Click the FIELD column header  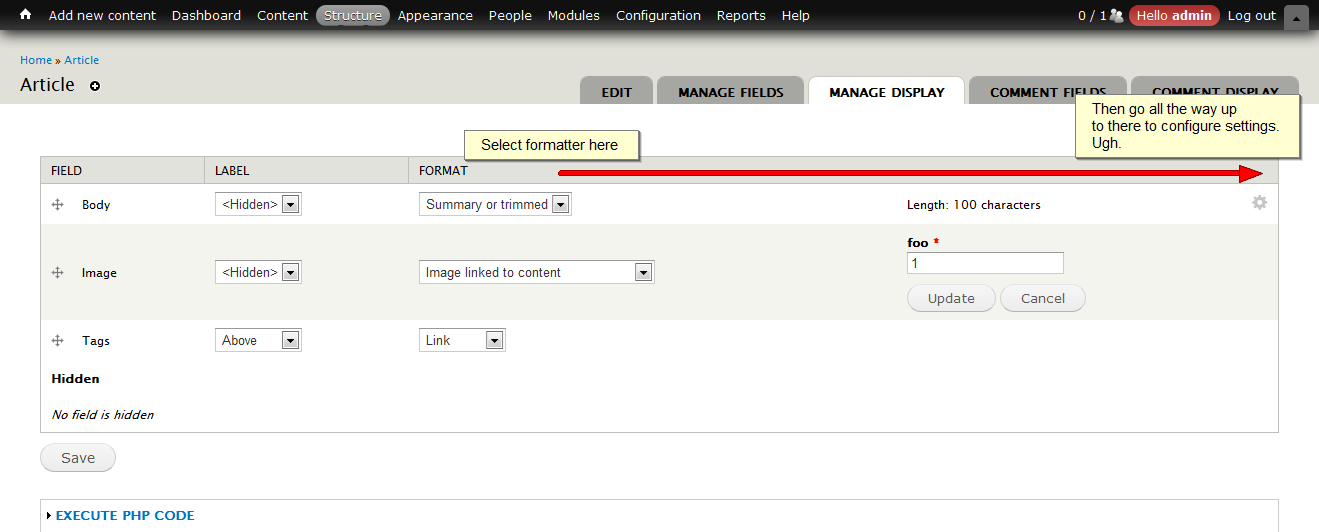pos(67,171)
